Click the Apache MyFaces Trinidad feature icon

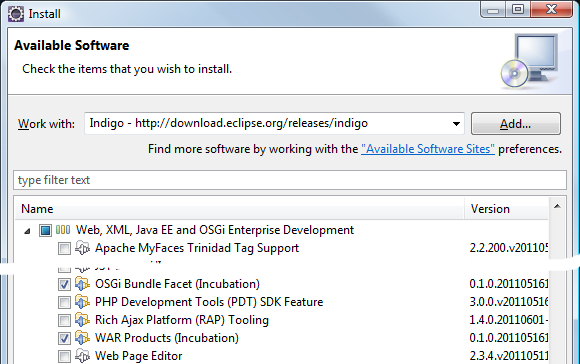[82, 248]
